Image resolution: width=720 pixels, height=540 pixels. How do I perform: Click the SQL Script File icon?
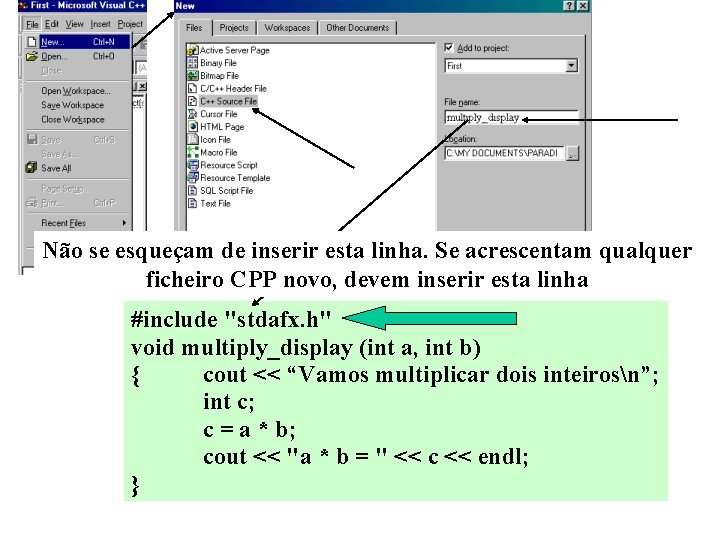pyautogui.click(x=193, y=191)
